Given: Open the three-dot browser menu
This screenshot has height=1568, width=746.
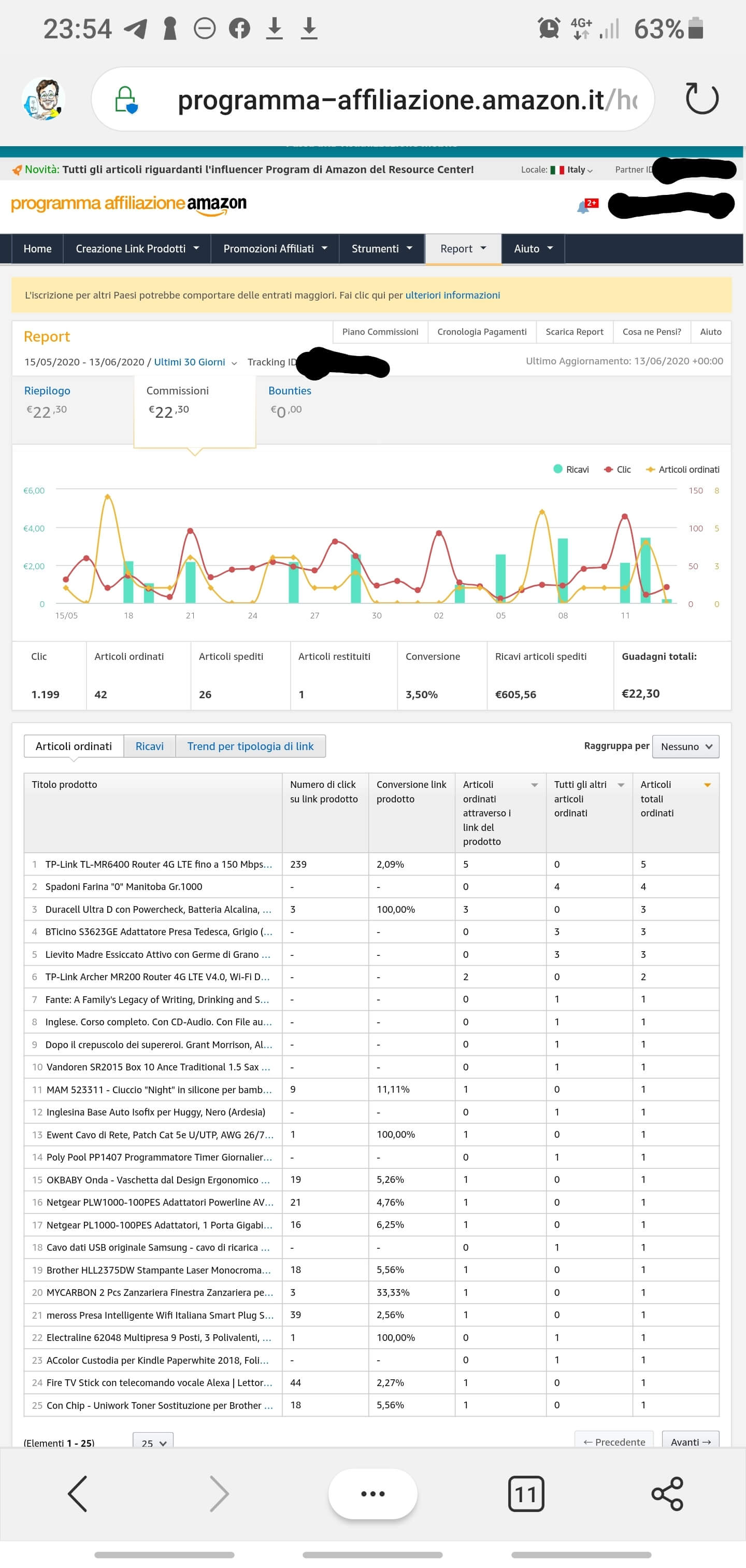Looking at the screenshot, I should click(x=372, y=1493).
